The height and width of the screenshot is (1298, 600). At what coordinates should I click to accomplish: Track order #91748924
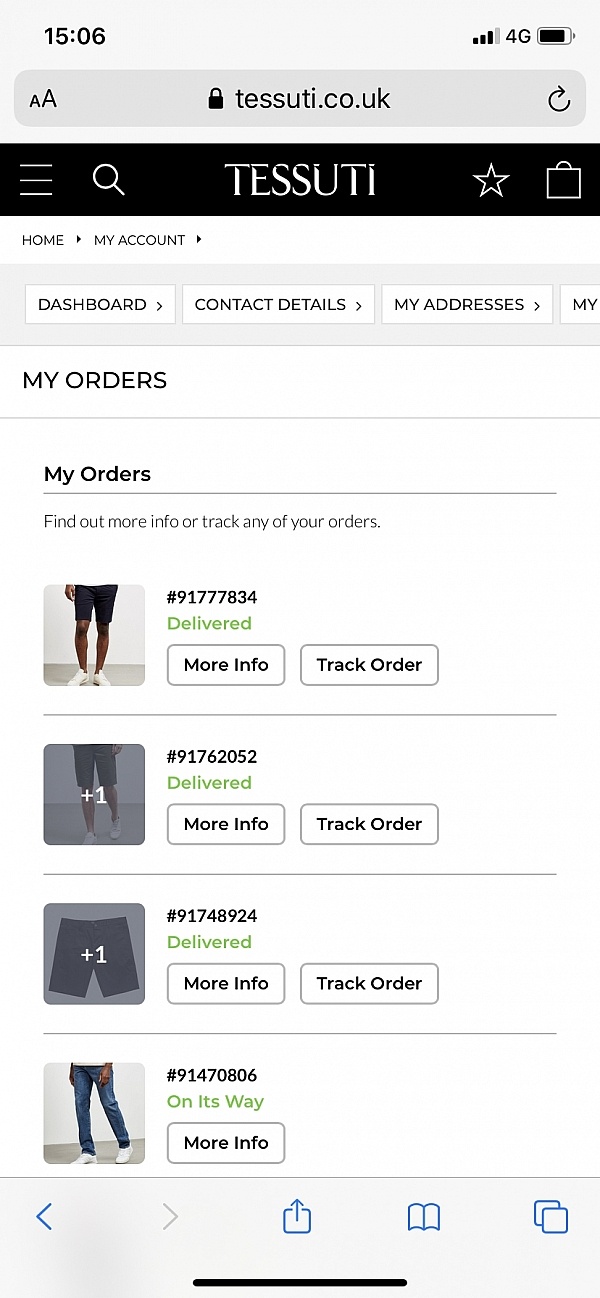coord(369,983)
